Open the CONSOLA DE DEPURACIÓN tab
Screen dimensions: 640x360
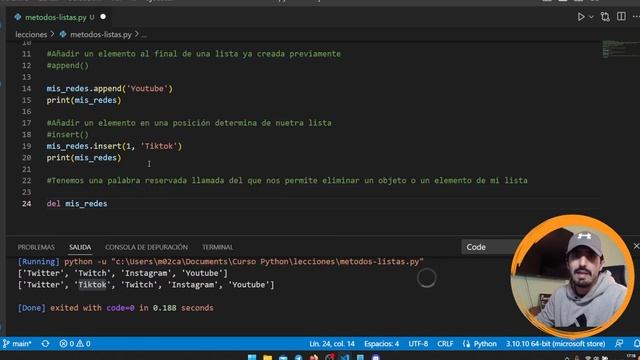pyautogui.click(x=146, y=247)
